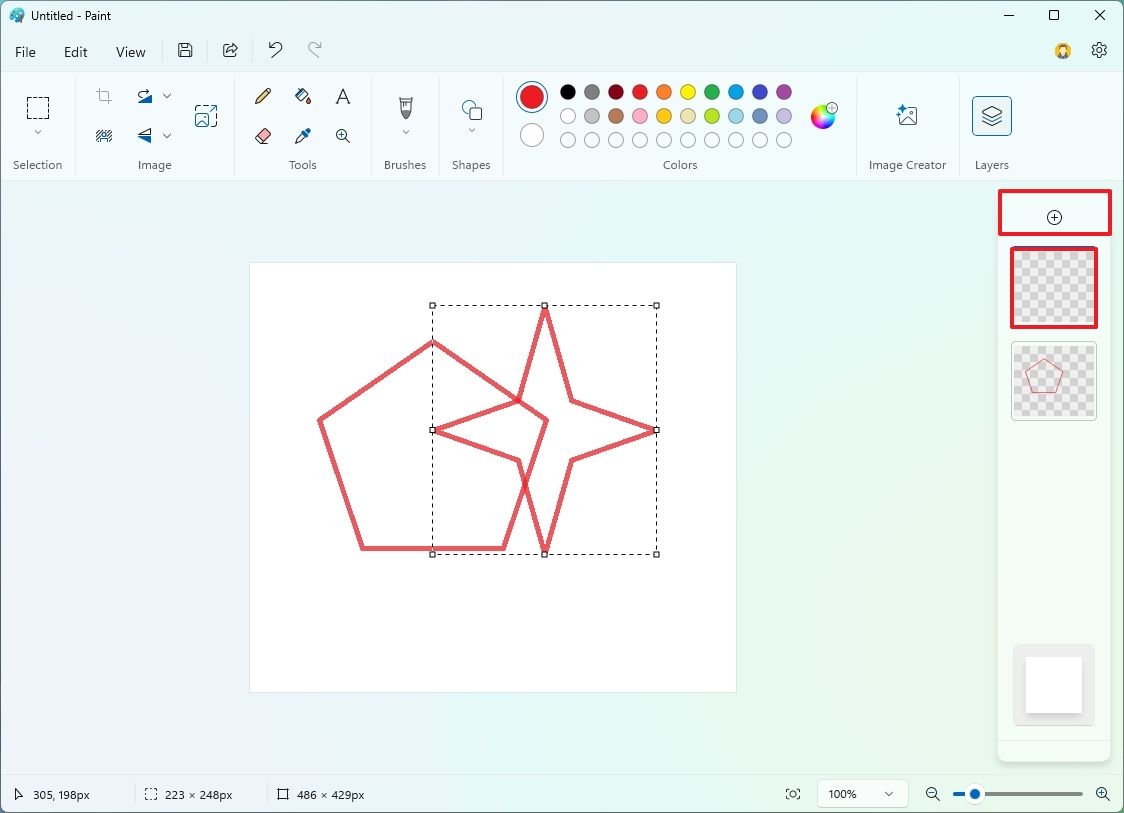Select the Fill with color tool
Screen dimensions: 1124x813
coord(302,96)
